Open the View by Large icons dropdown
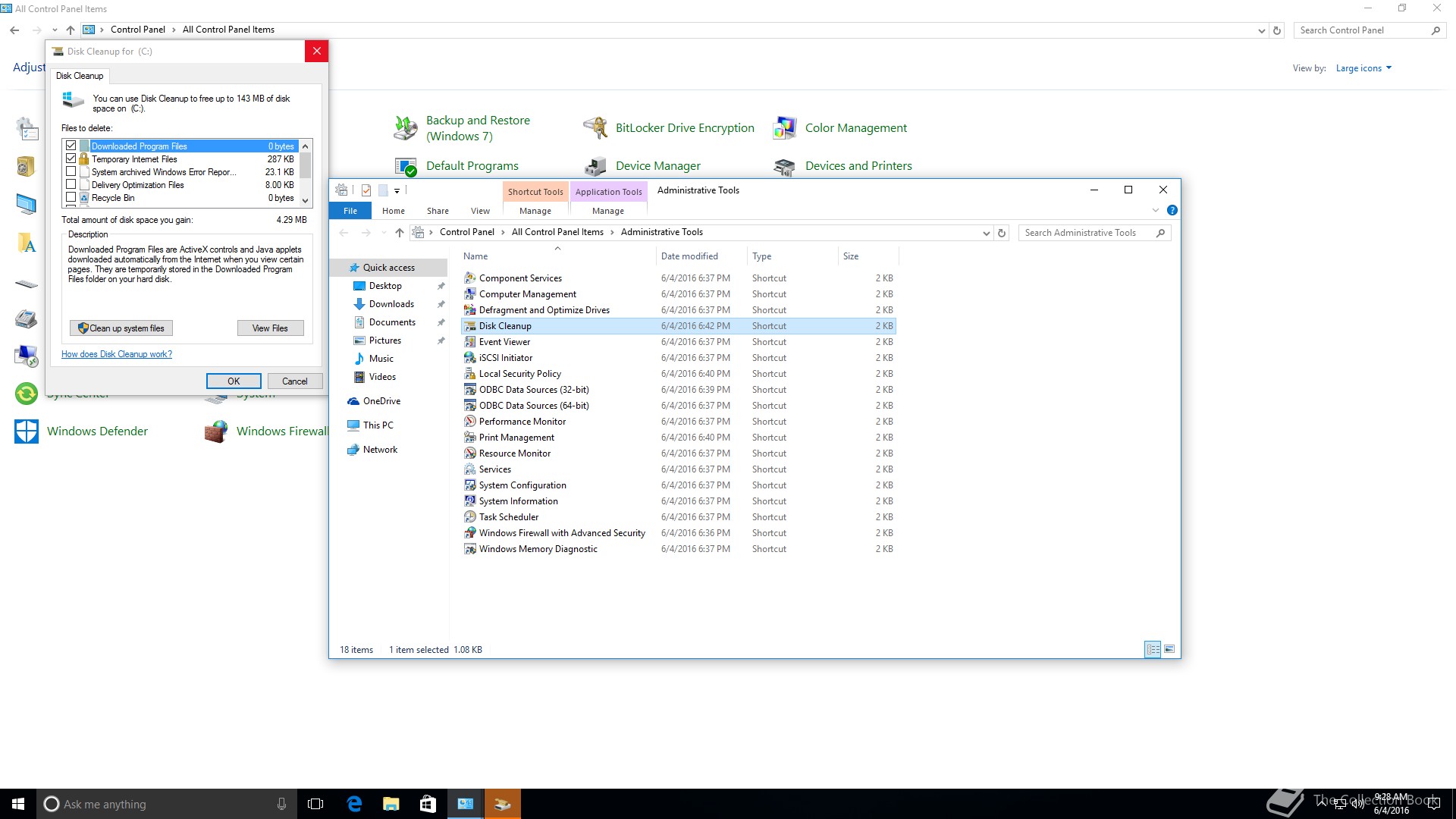The height and width of the screenshot is (819, 1456). click(1363, 68)
